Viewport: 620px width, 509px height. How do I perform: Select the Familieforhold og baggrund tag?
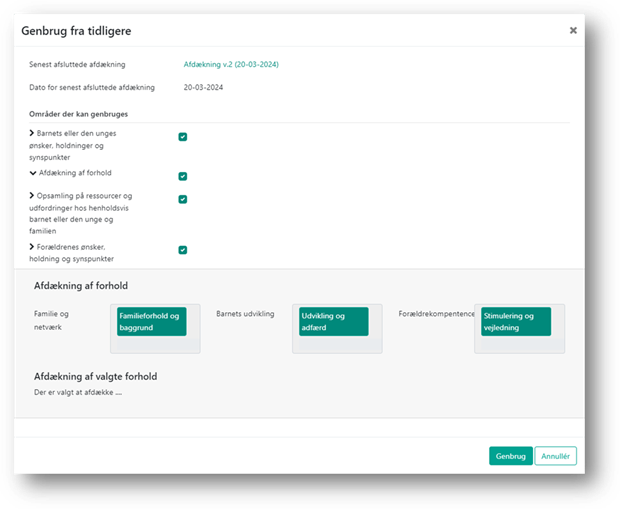coord(152,321)
